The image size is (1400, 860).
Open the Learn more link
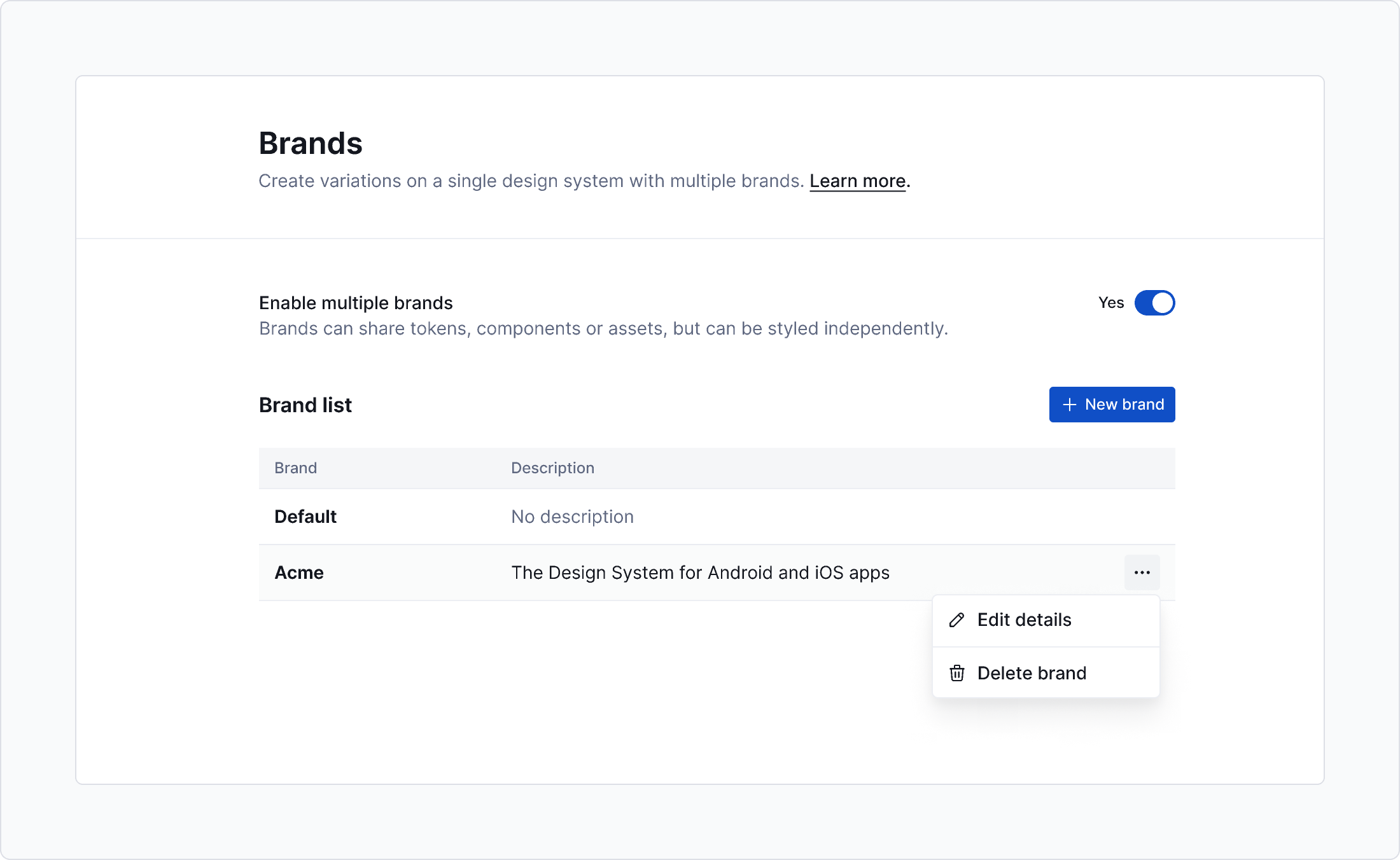click(857, 181)
